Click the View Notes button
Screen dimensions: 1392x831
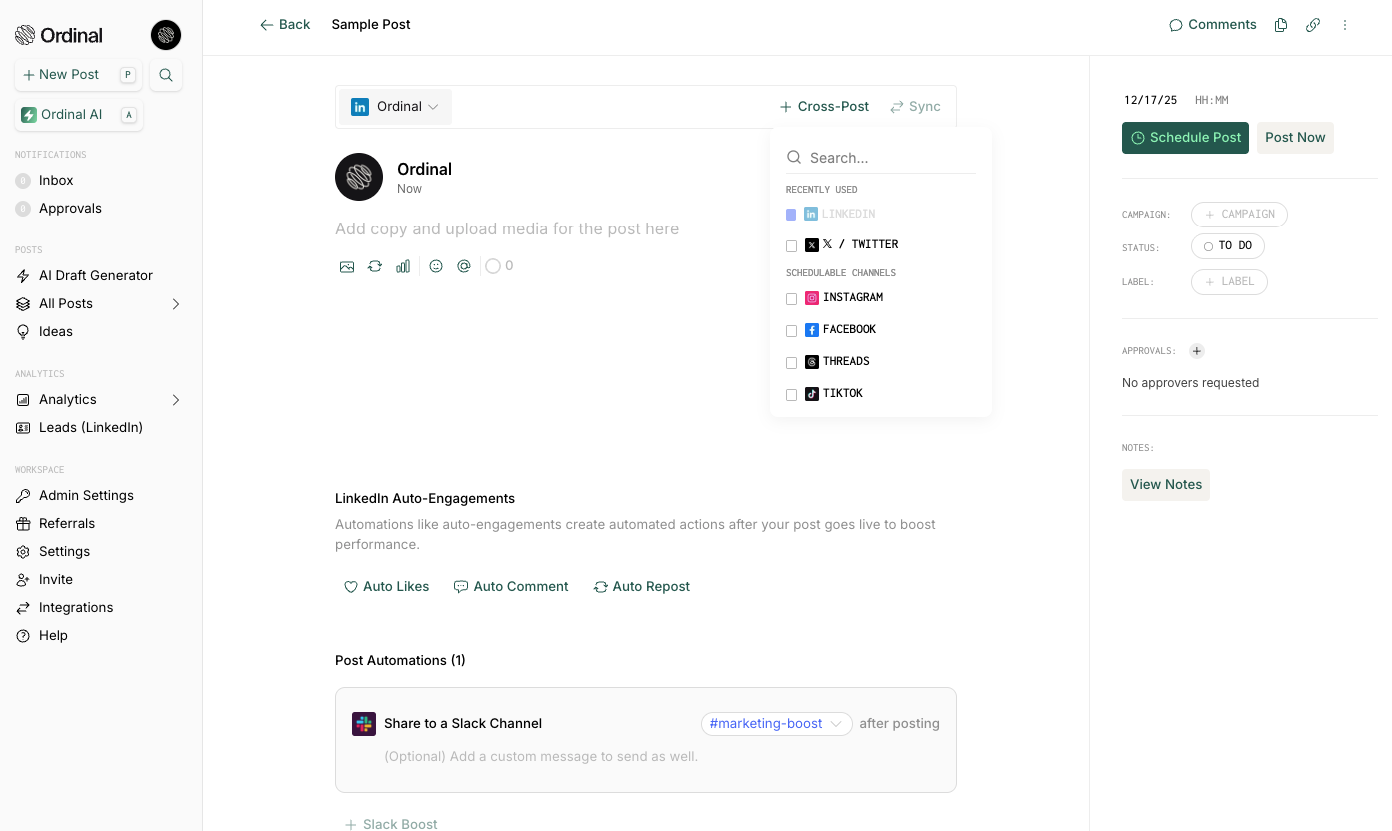1166,485
